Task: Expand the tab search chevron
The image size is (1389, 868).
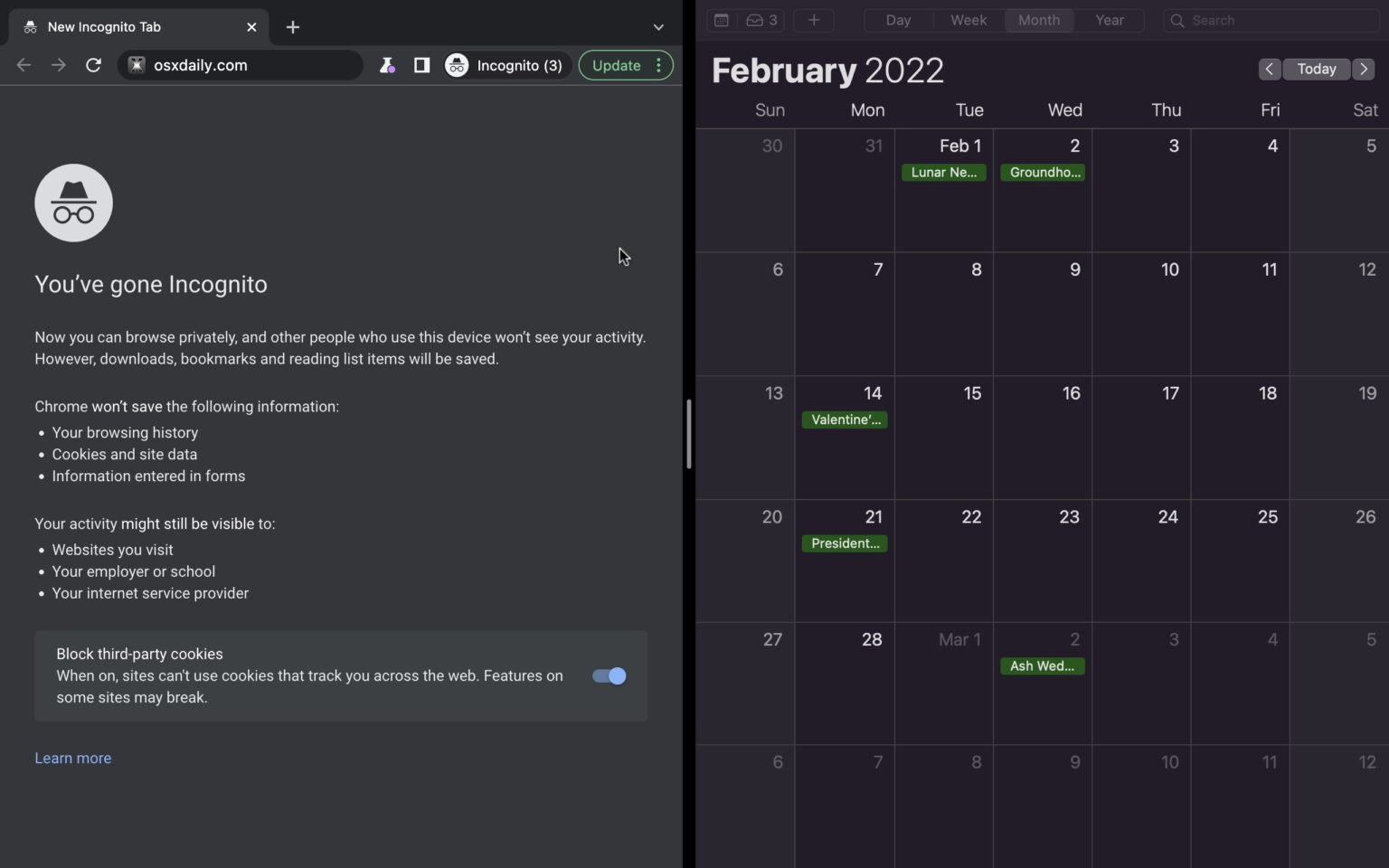Action: click(x=658, y=27)
